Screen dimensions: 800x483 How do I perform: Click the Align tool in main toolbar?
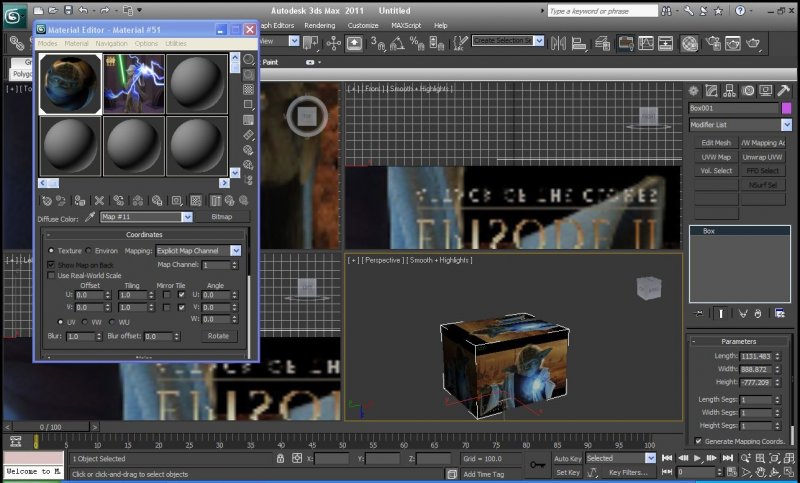point(579,43)
